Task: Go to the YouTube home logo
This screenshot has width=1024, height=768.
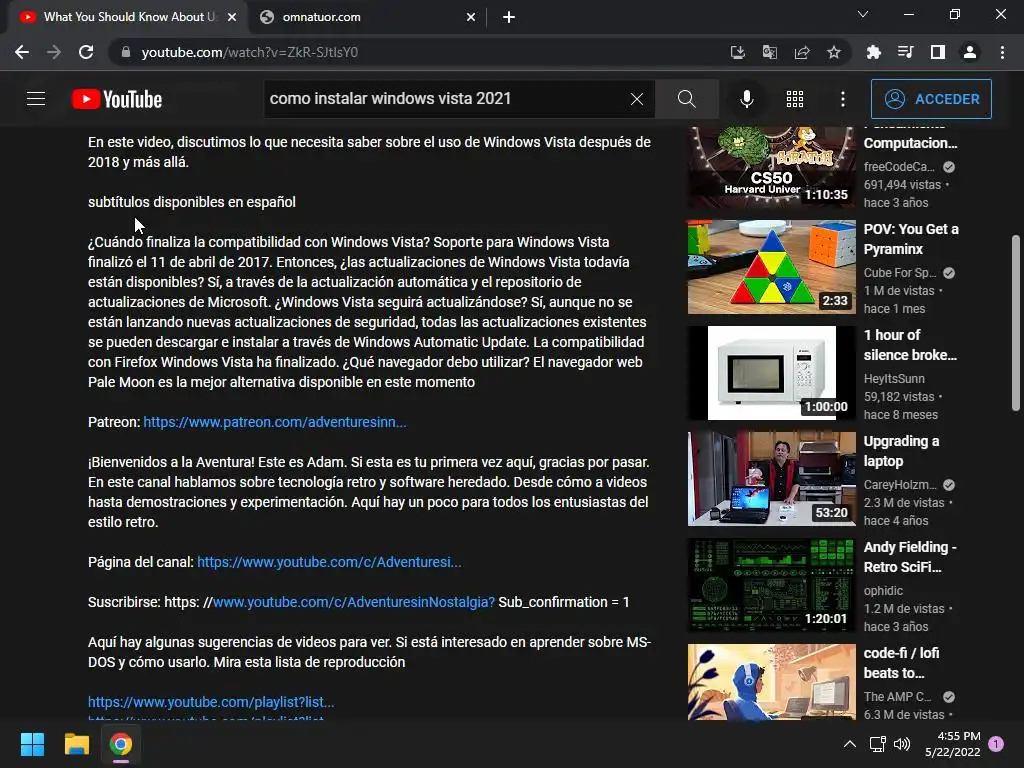Action: pyautogui.click(x=117, y=99)
